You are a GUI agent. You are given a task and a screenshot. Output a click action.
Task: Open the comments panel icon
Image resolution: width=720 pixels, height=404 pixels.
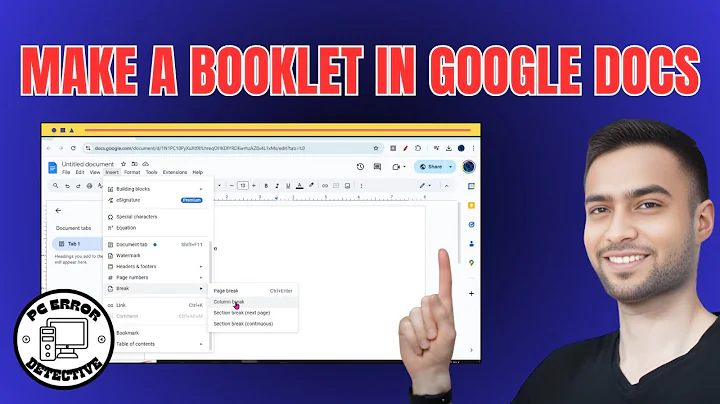[x=377, y=167]
